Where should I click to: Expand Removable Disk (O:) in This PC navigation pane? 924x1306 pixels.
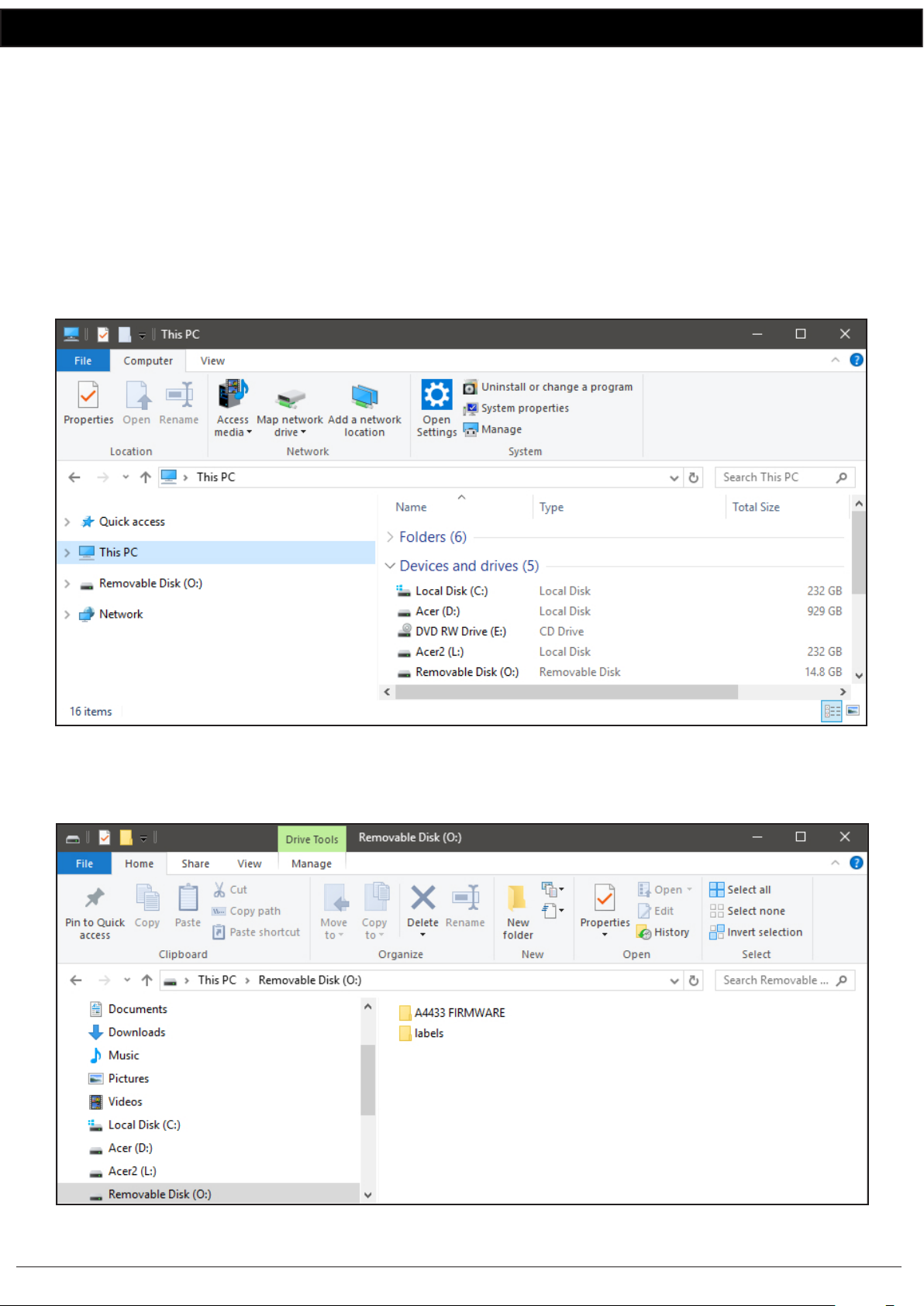[67, 584]
